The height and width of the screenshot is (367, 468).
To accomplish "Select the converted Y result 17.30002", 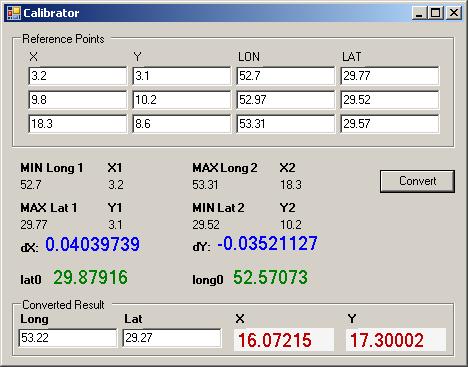I will (x=396, y=340).
